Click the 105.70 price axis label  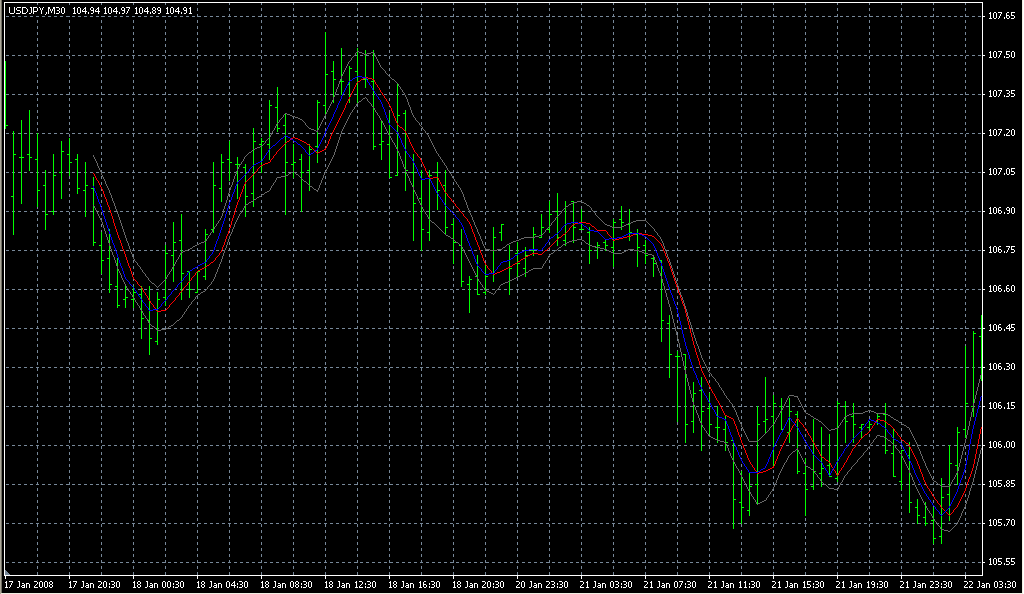(x=1002, y=523)
